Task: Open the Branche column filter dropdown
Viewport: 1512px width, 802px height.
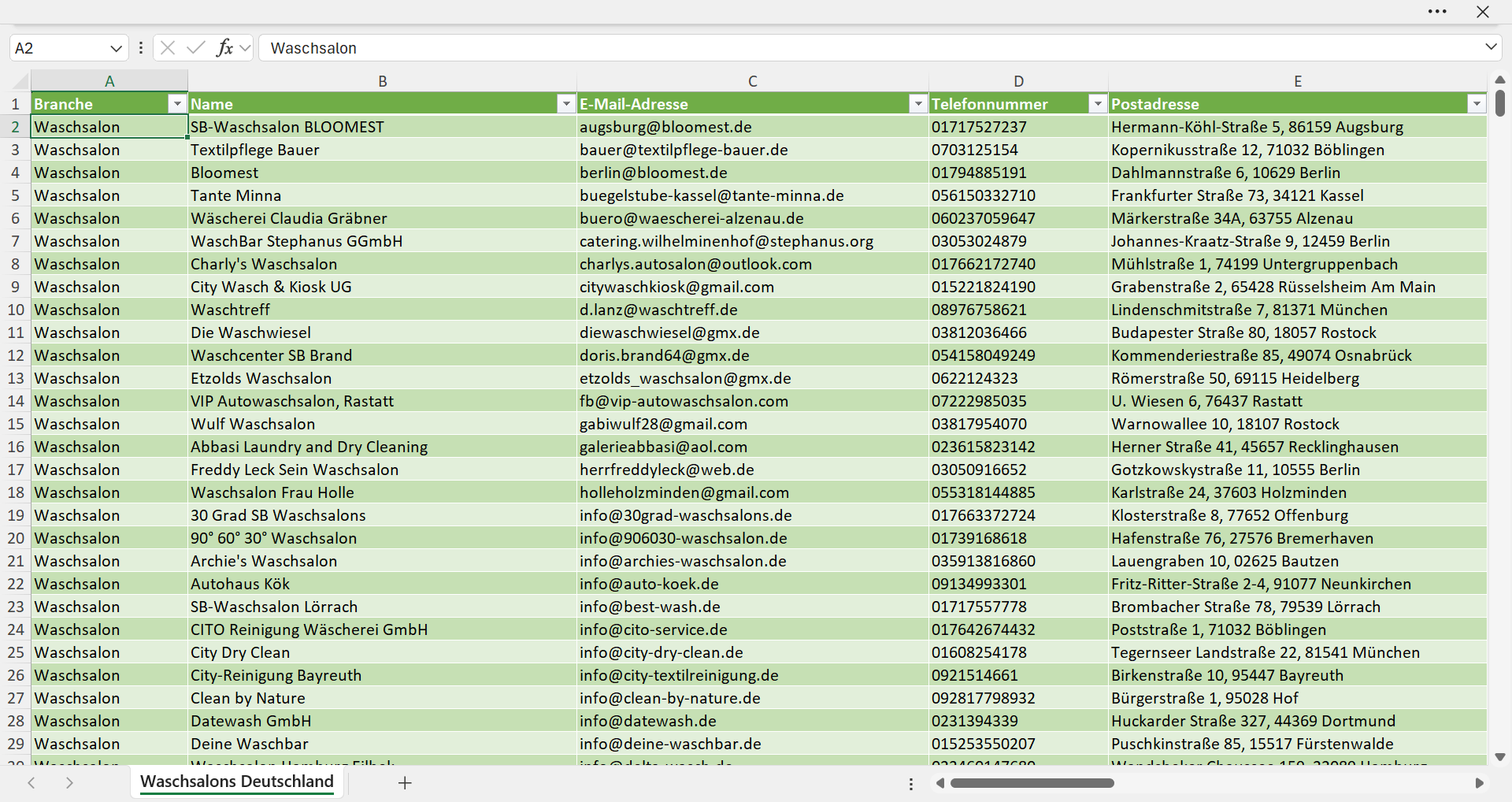Action: tap(177, 104)
